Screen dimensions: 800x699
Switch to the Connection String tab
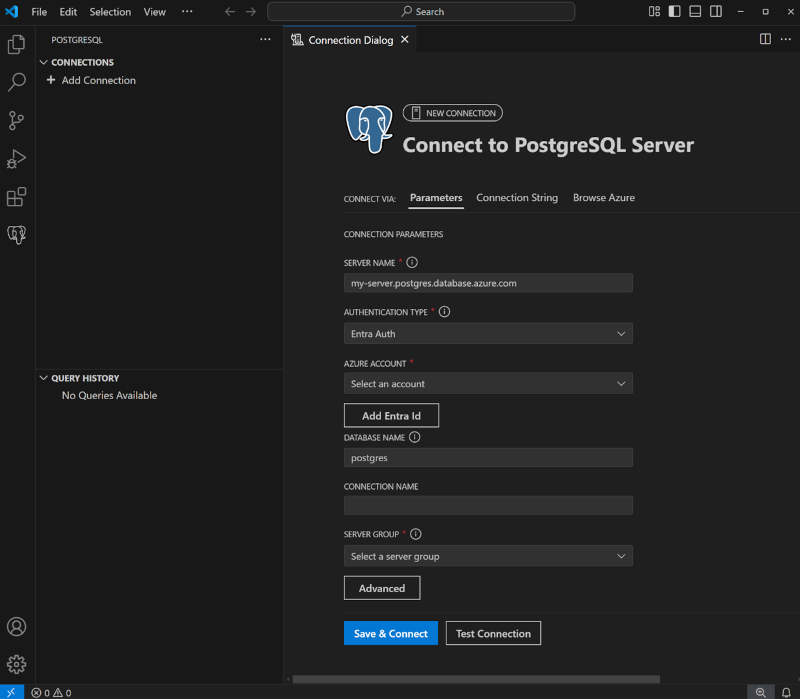(517, 198)
